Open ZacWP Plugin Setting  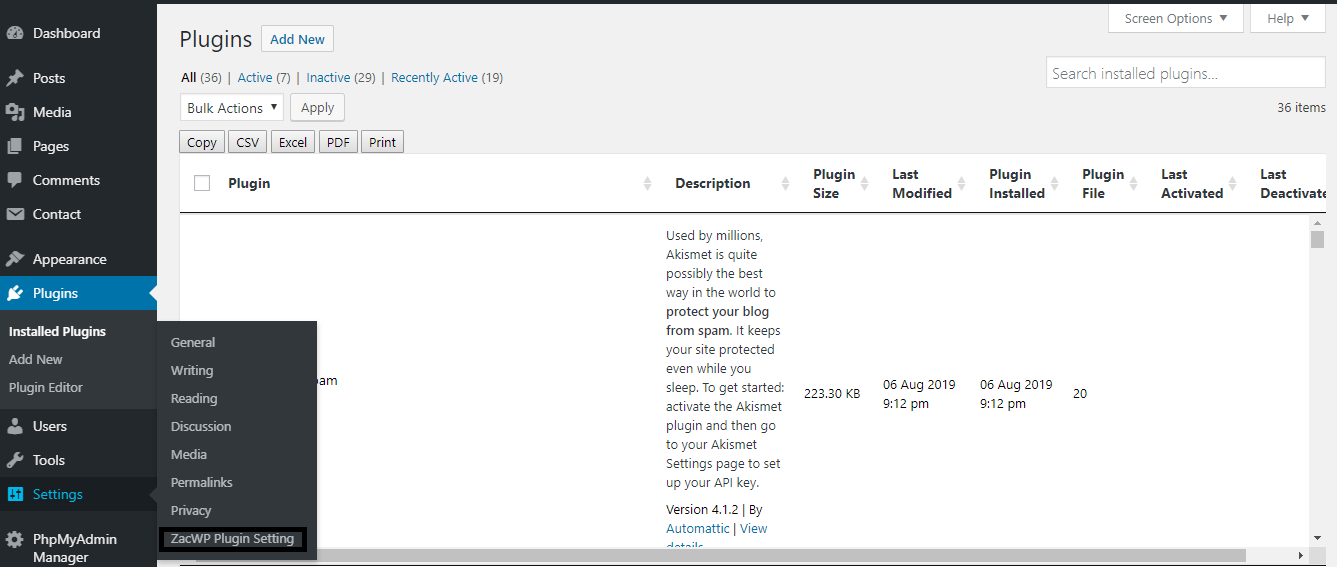pyautogui.click(x=233, y=538)
